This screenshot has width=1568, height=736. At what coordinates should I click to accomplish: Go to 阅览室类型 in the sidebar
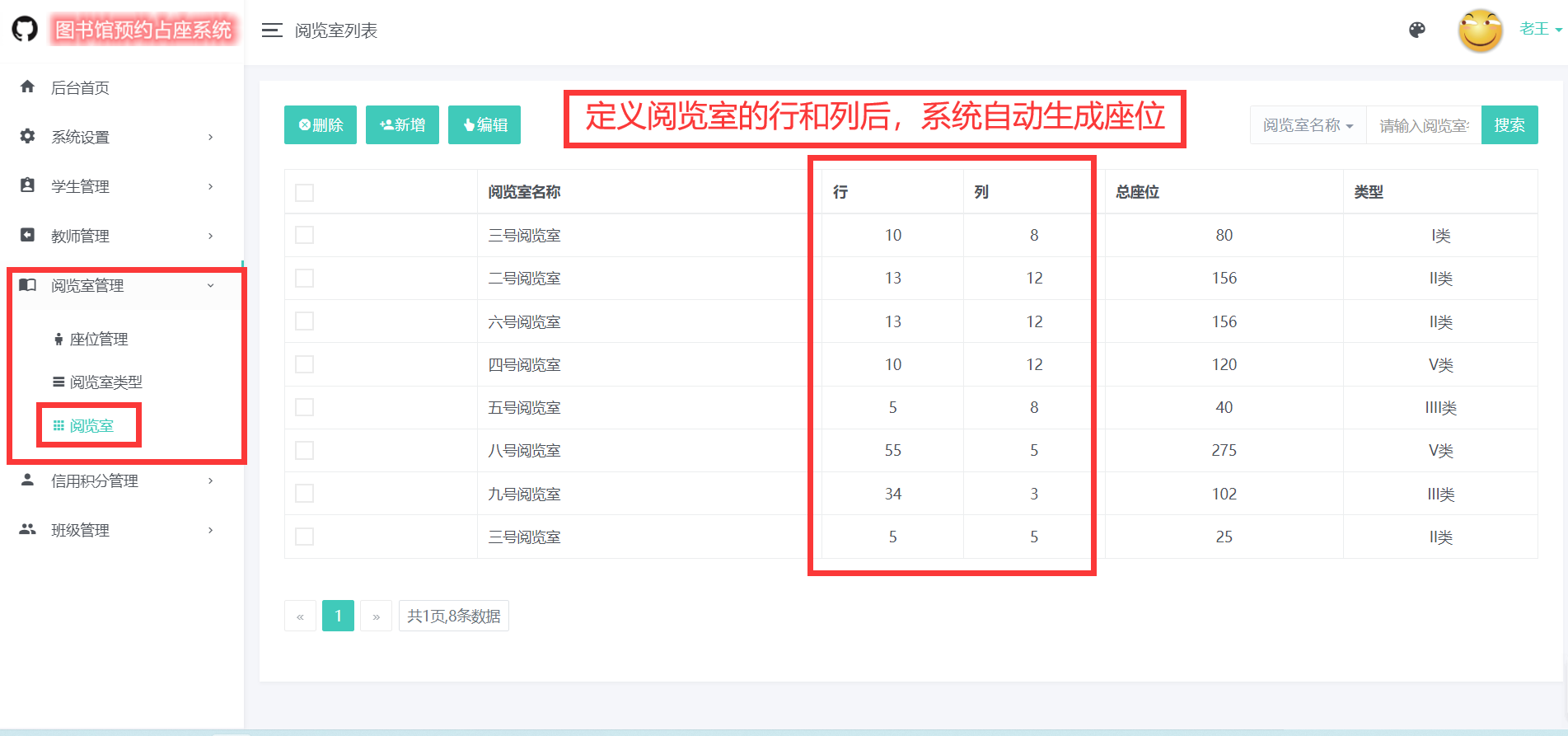(105, 382)
